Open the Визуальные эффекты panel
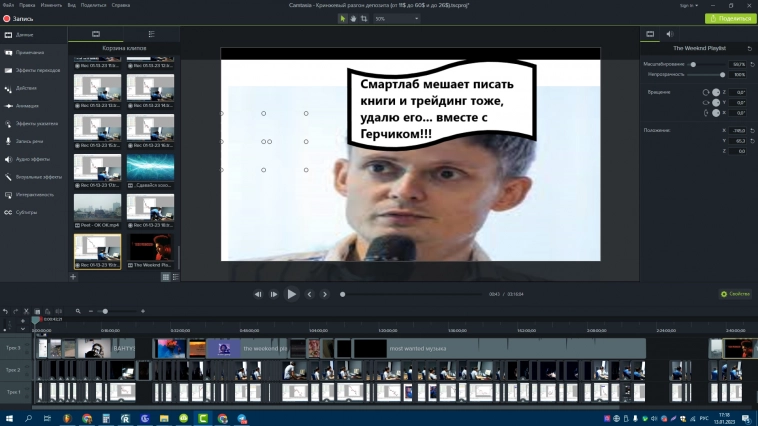The height and width of the screenshot is (426, 758). point(34,177)
